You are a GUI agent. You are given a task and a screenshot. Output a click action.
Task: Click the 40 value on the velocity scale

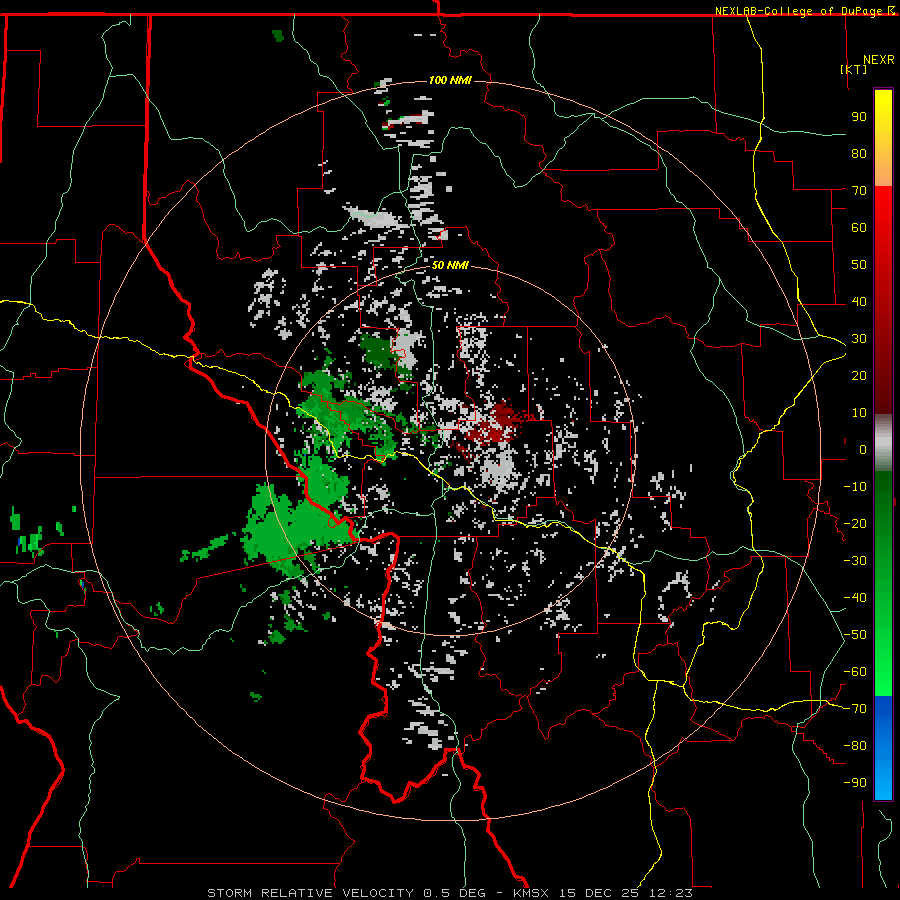click(x=859, y=301)
